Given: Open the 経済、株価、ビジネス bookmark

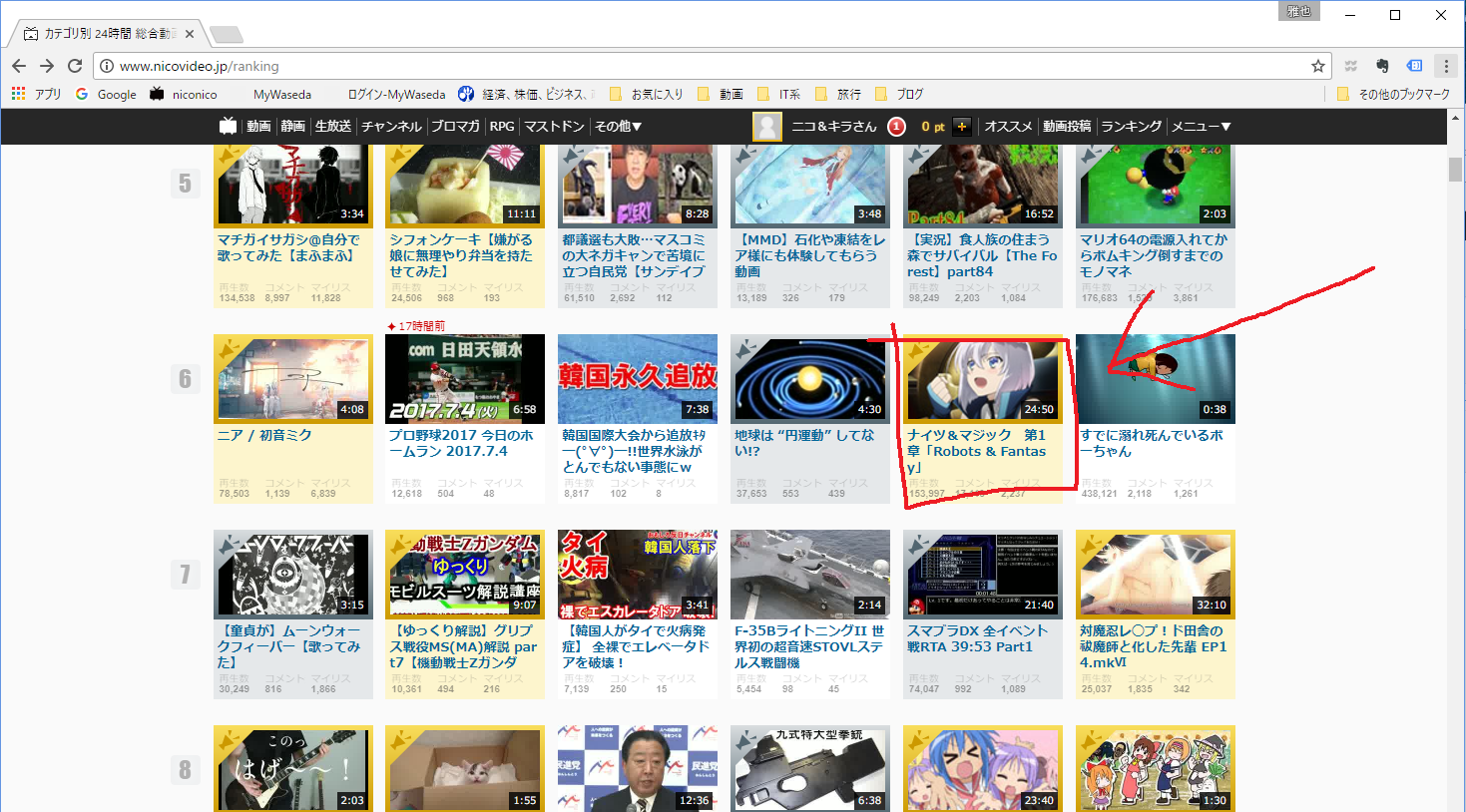Looking at the screenshot, I should pyautogui.click(x=527, y=94).
